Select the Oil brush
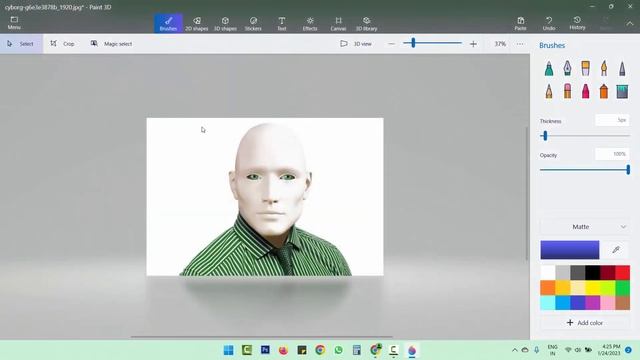Screen dimensions: 640x360 coord(585,68)
